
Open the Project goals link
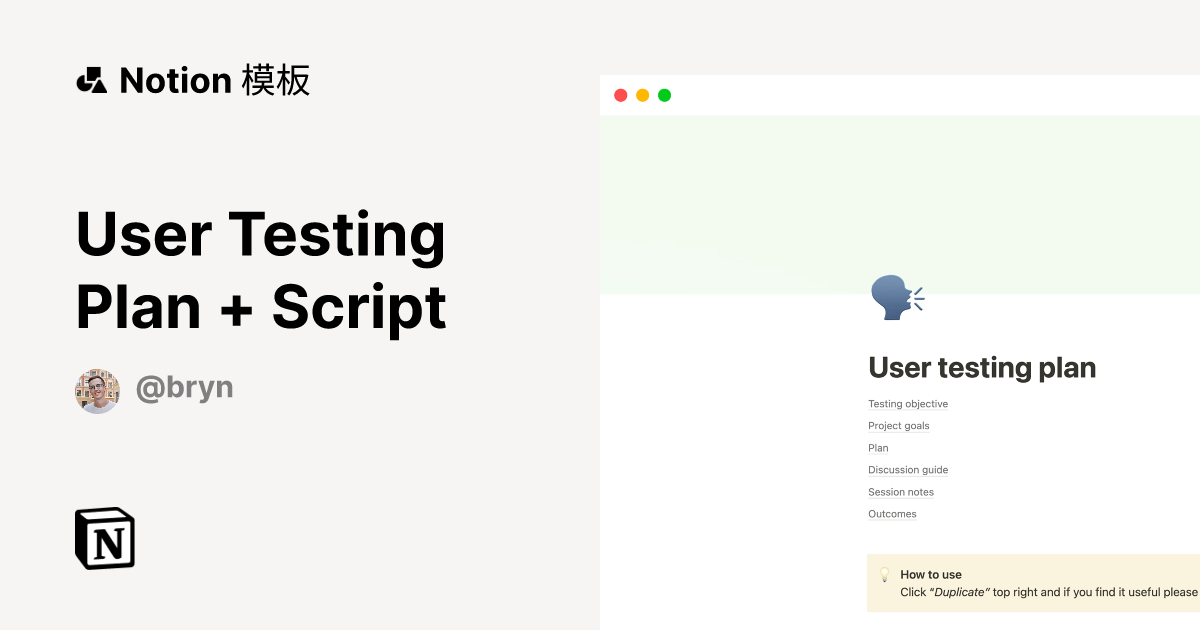(x=898, y=425)
